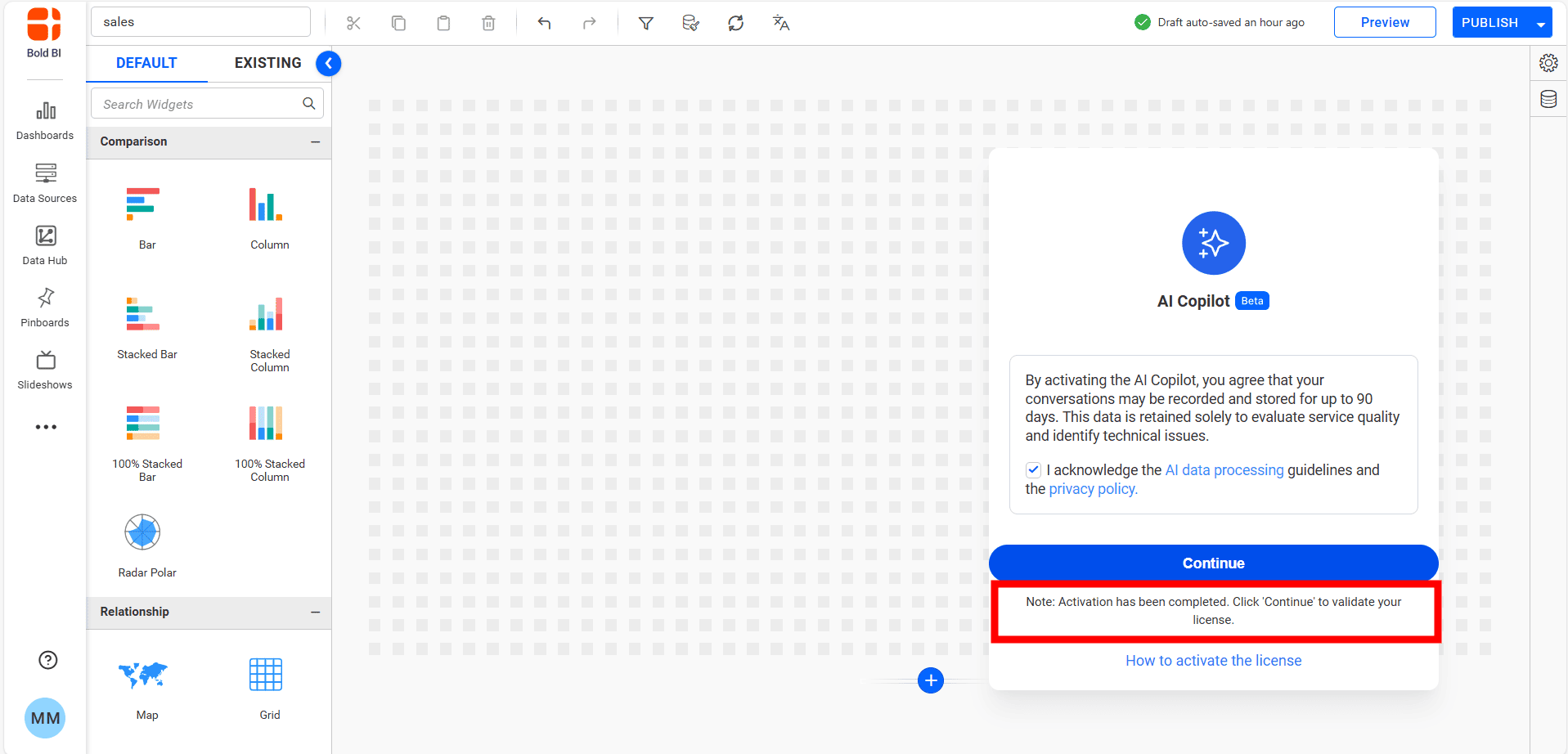Collapse the Relationship widget section
The height and width of the screenshot is (754, 1568).
coord(315,612)
